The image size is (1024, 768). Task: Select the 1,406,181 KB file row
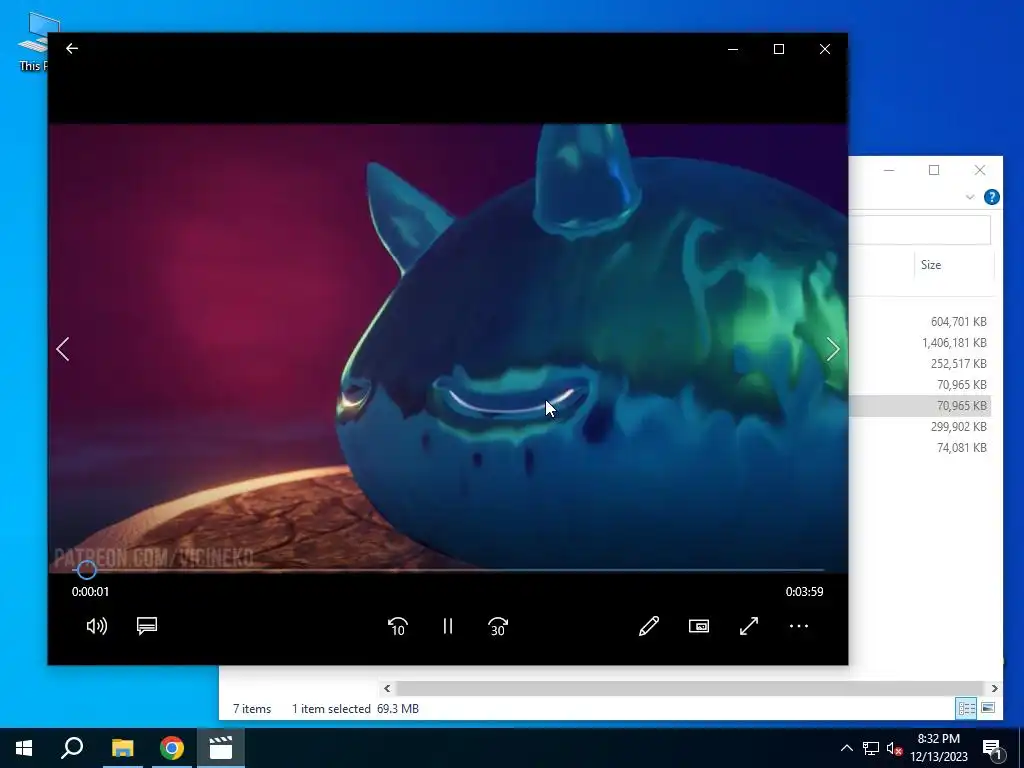tap(920, 342)
